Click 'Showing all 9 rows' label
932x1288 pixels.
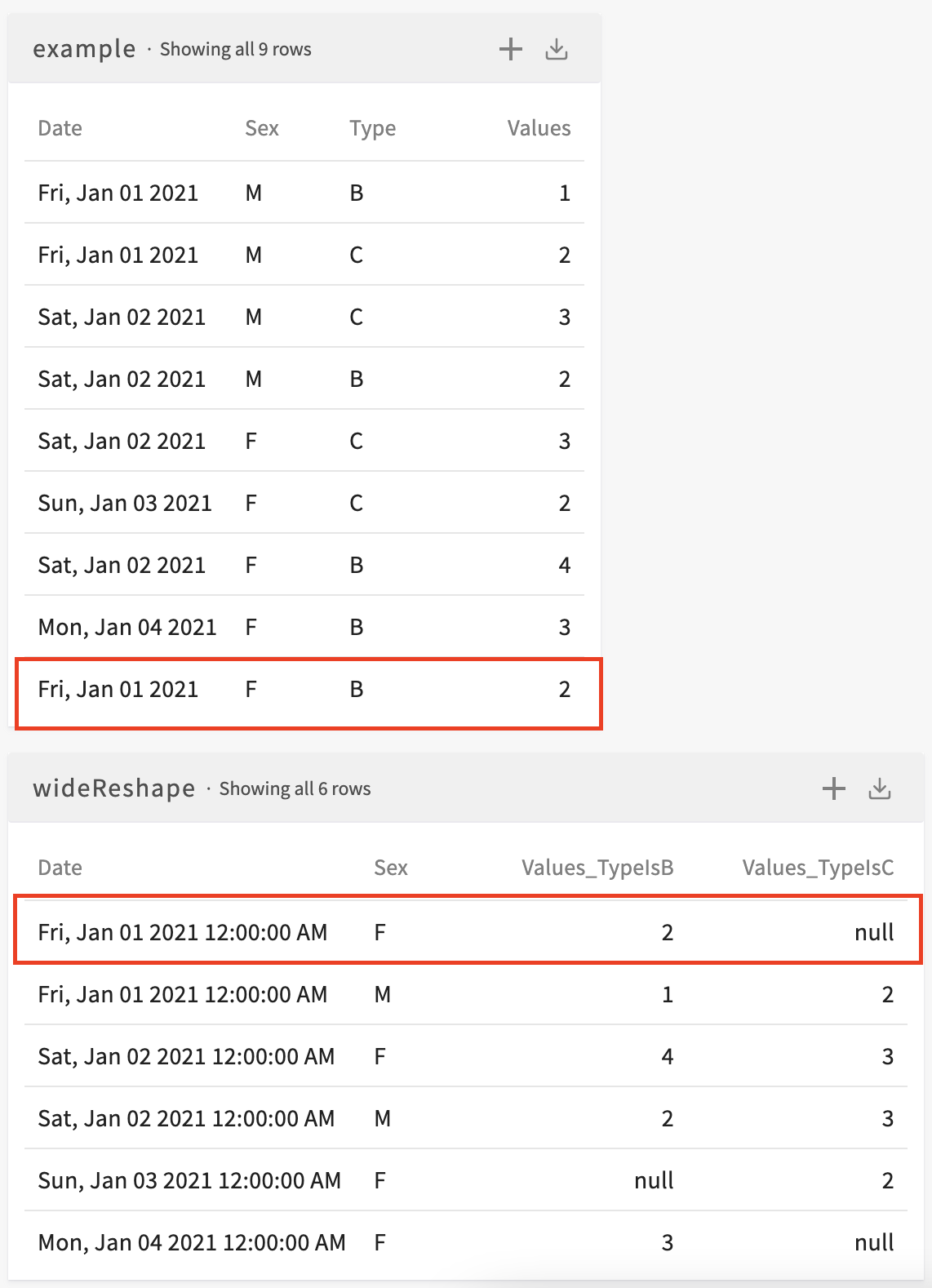point(236,50)
